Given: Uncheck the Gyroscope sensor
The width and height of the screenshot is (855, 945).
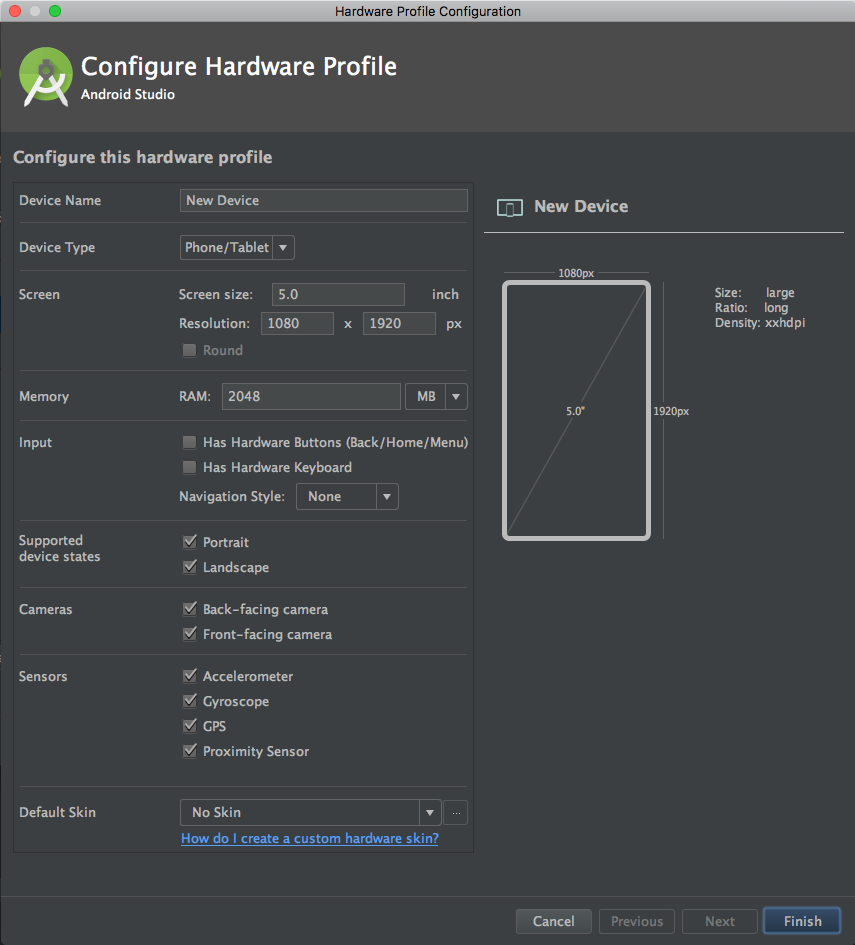Looking at the screenshot, I should pyautogui.click(x=189, y=701).
